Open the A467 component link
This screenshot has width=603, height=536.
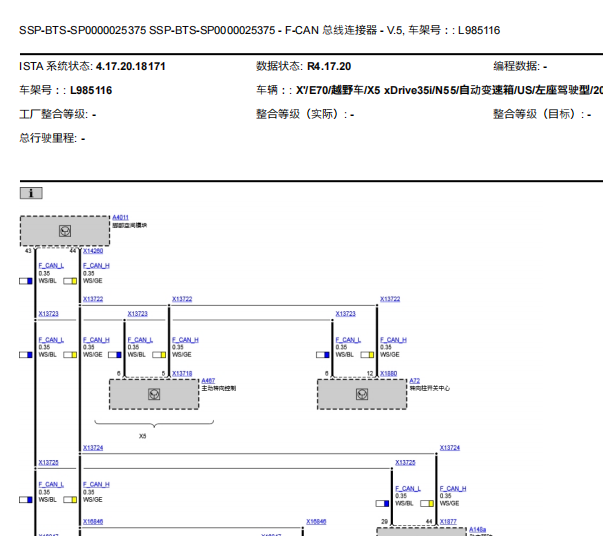[x=208, y=381]
